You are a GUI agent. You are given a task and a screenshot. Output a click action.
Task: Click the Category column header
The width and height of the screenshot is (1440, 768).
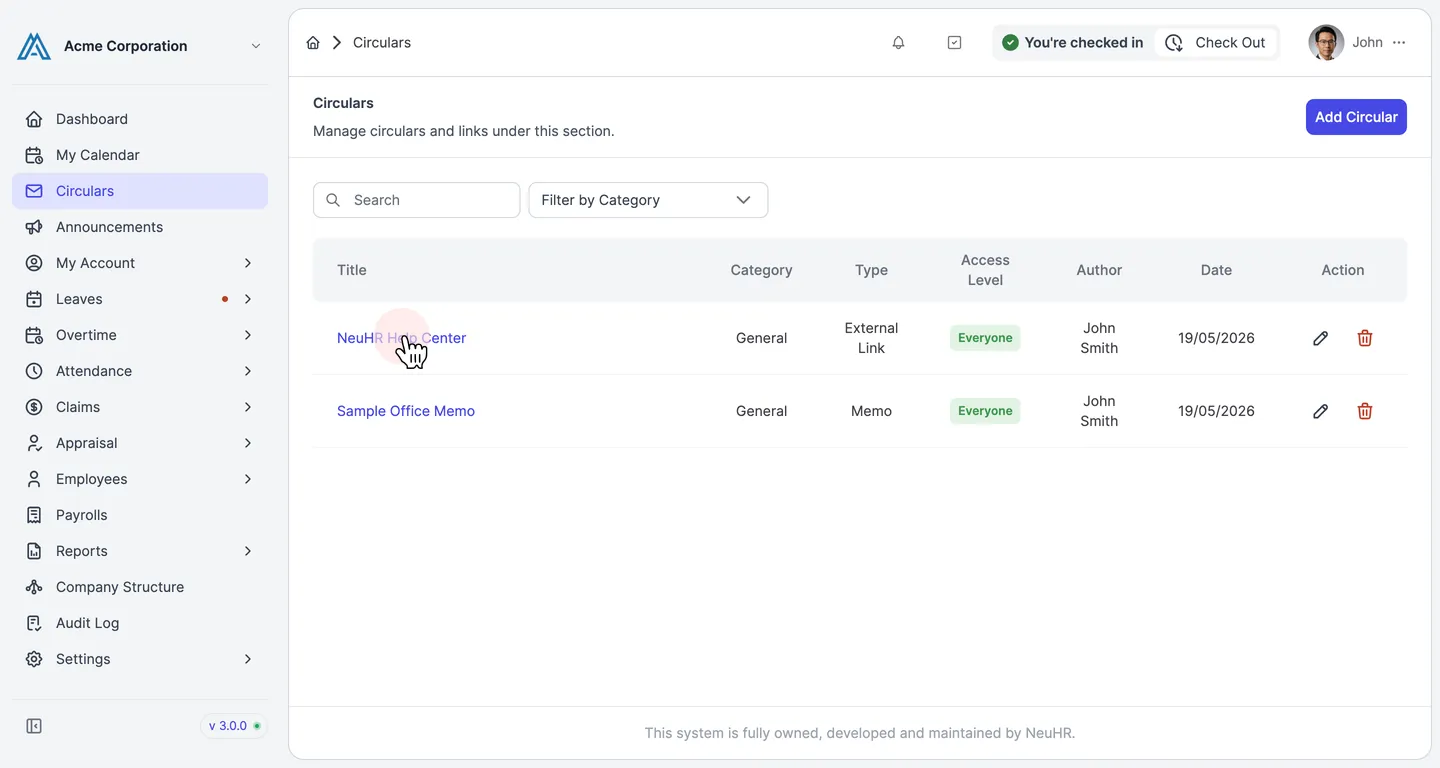click(761, 270)
